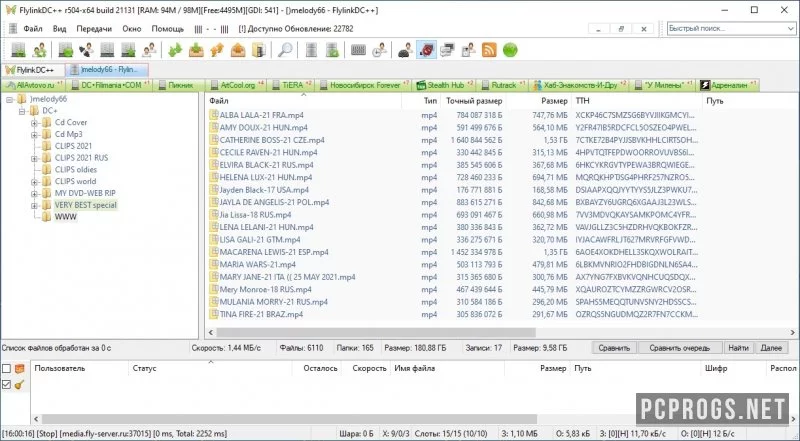
Task: Click the user with dark helmet icon
Action: pos(405,50)
